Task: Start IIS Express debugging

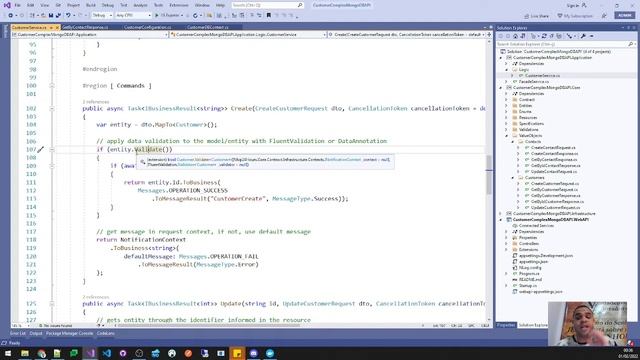Action: click(167, 16)
